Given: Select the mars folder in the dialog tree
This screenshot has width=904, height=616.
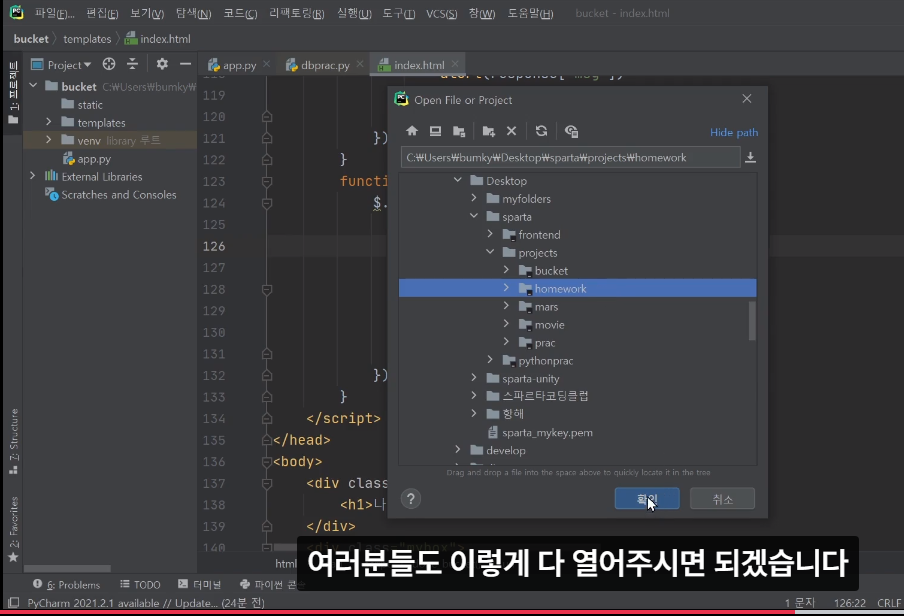Looking at the screenshot, I should tap(546, 307).
